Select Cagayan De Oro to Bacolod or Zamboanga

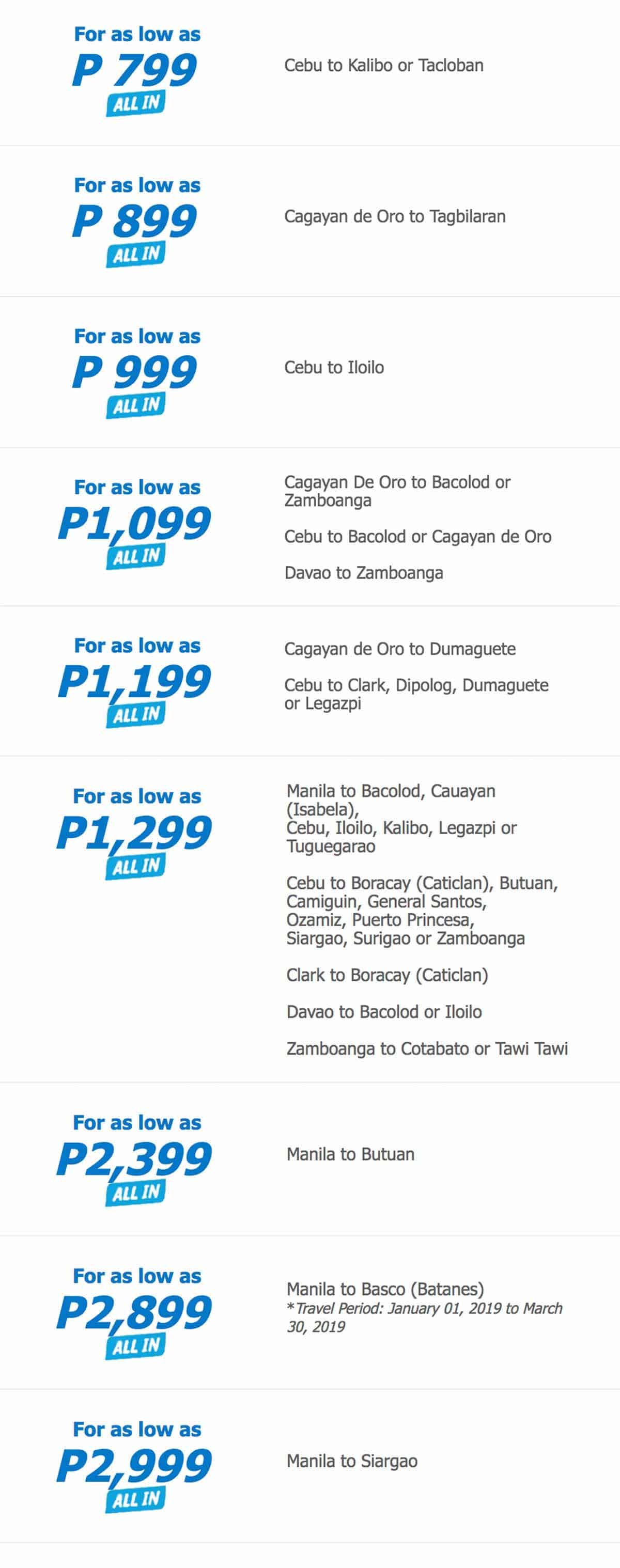point(397,491)
